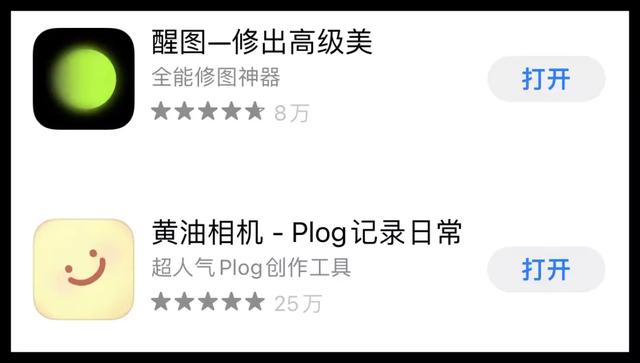The image size is (640, 363).
Task: Open the 醒图—修出高级美 title
Action: 262,42
